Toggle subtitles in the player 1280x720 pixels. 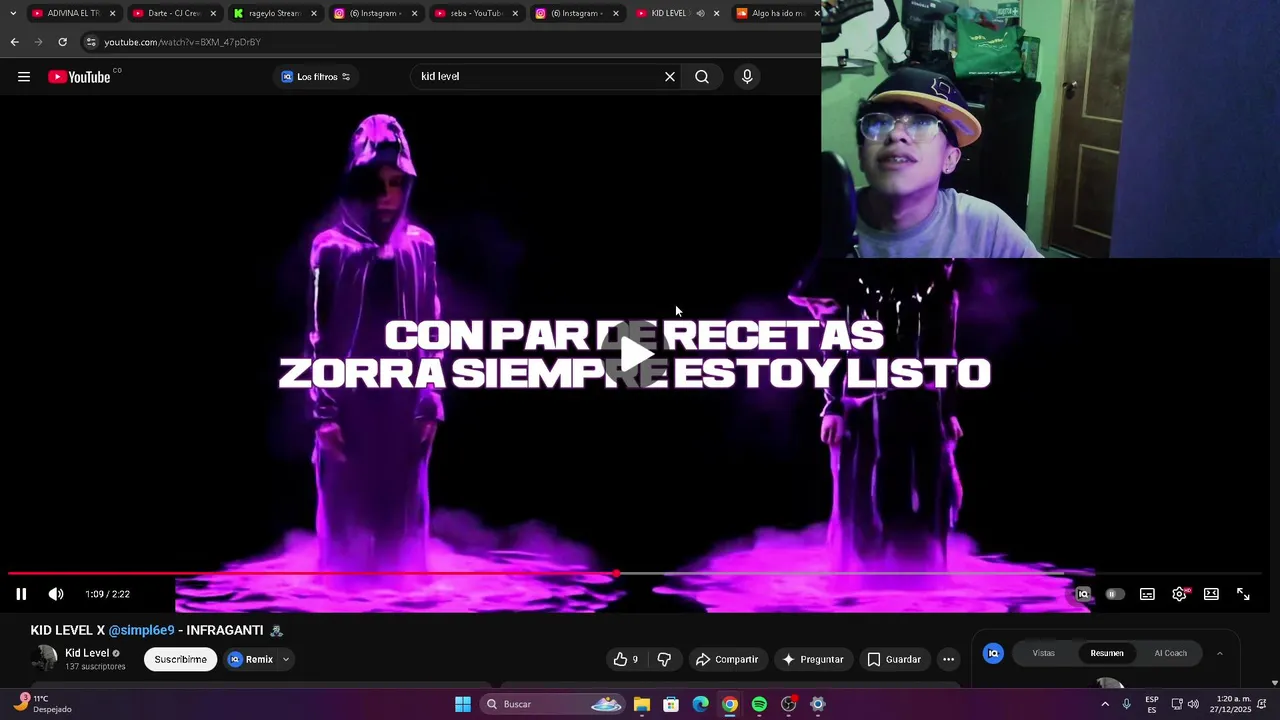pos(1147,594)
